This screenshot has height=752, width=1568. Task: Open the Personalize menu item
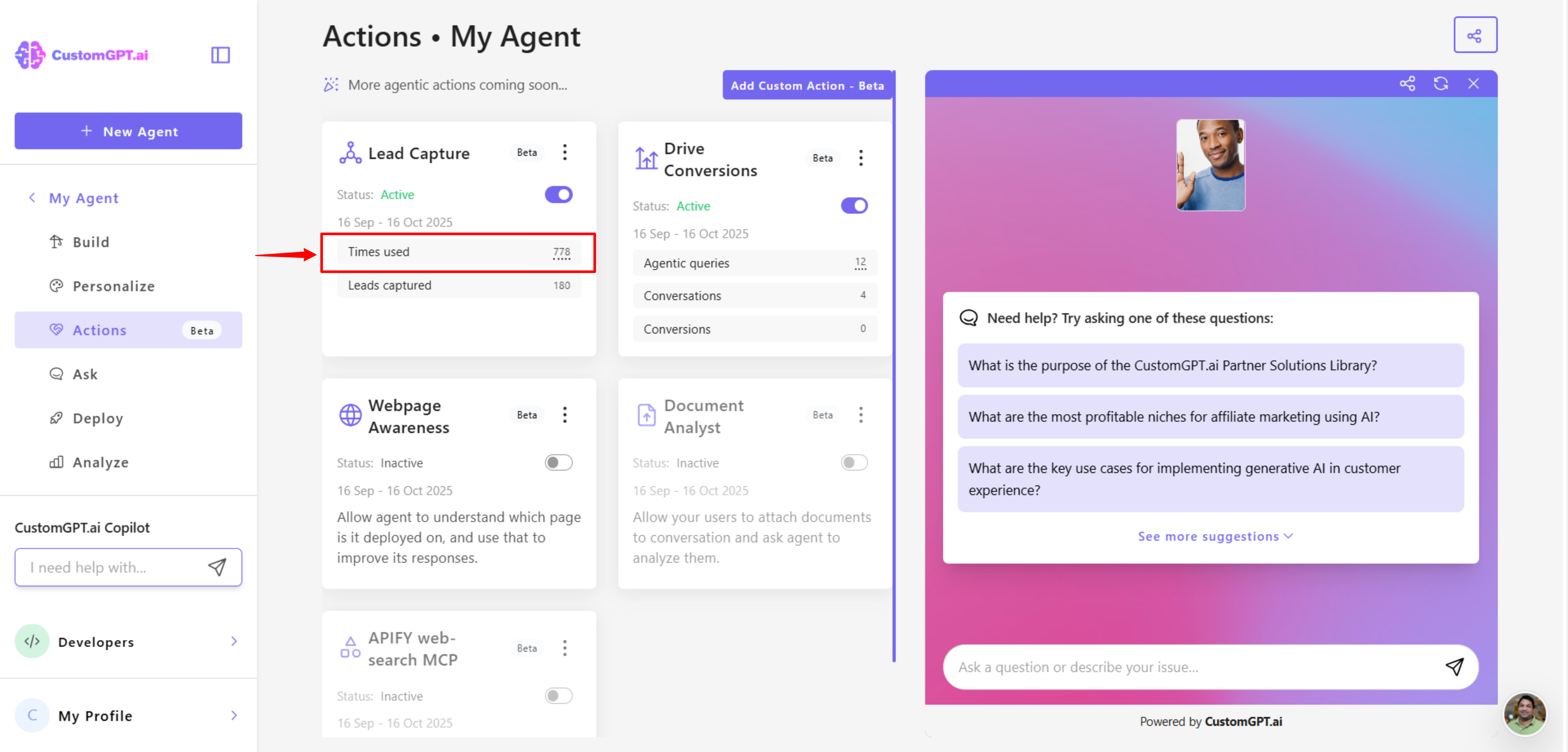pos(113,286)
